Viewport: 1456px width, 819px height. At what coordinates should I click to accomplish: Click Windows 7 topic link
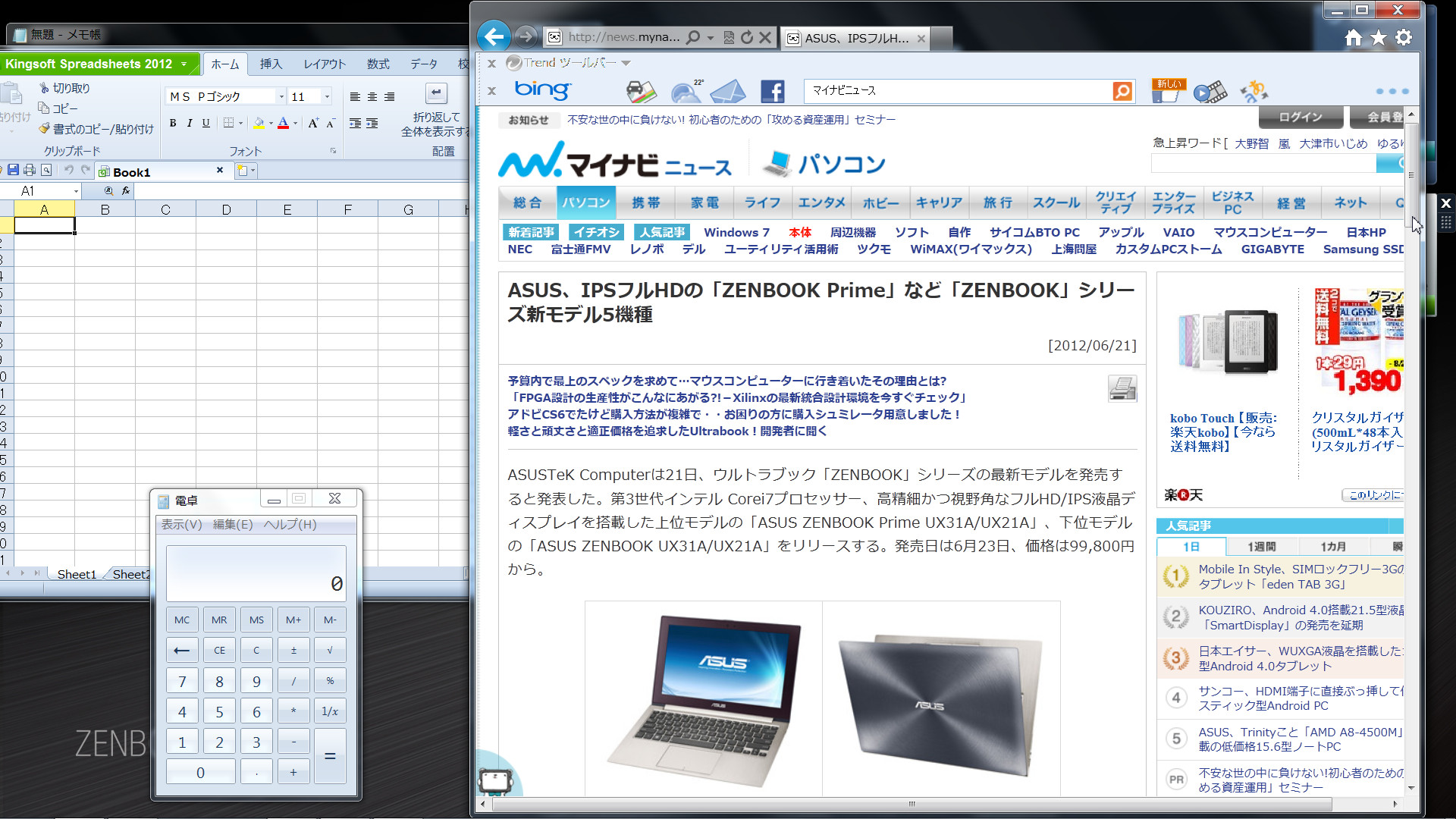[x=736, y=232]
